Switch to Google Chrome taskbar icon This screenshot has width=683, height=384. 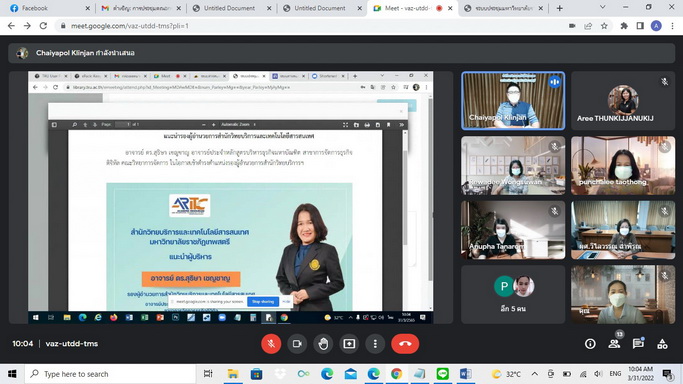396,374
